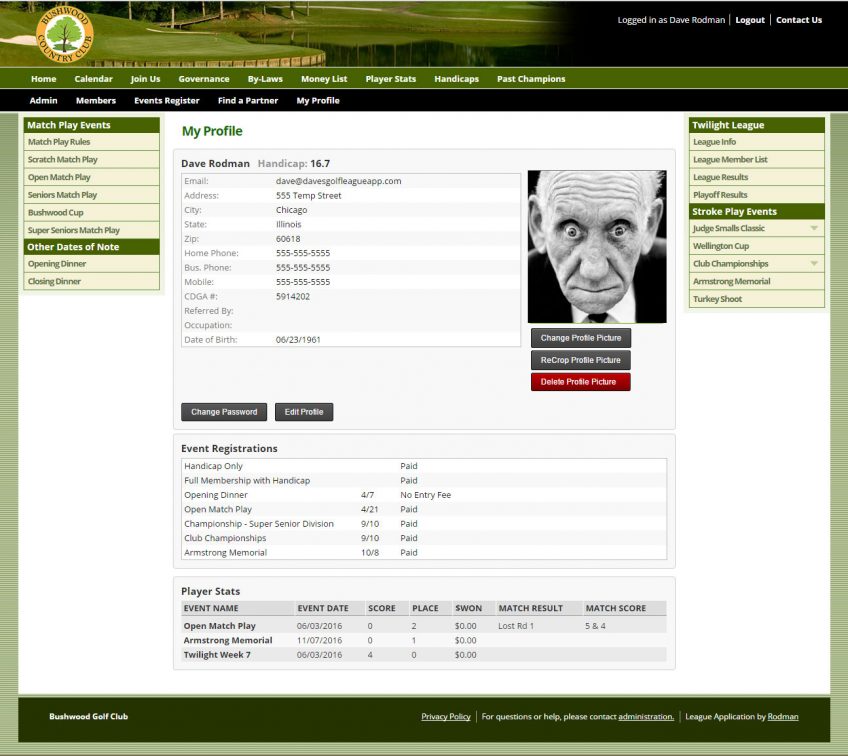Select Past Champions from the navigation
This screenshot has width=848, height=756.
point(530,78)
